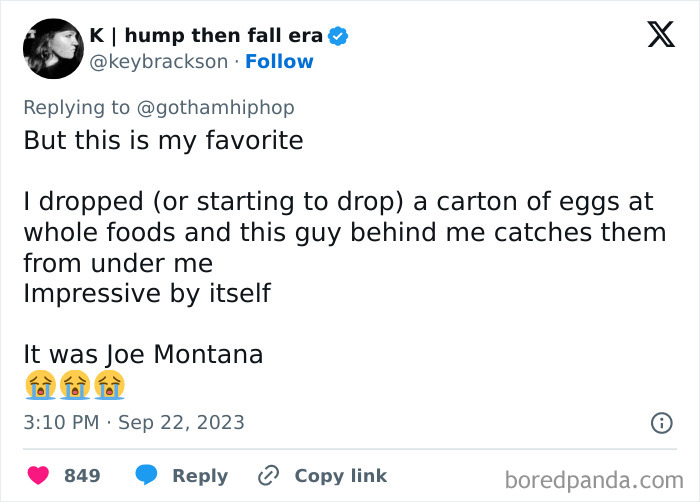
Task: Follow the @keybrackson account
Action: point(280,62)
